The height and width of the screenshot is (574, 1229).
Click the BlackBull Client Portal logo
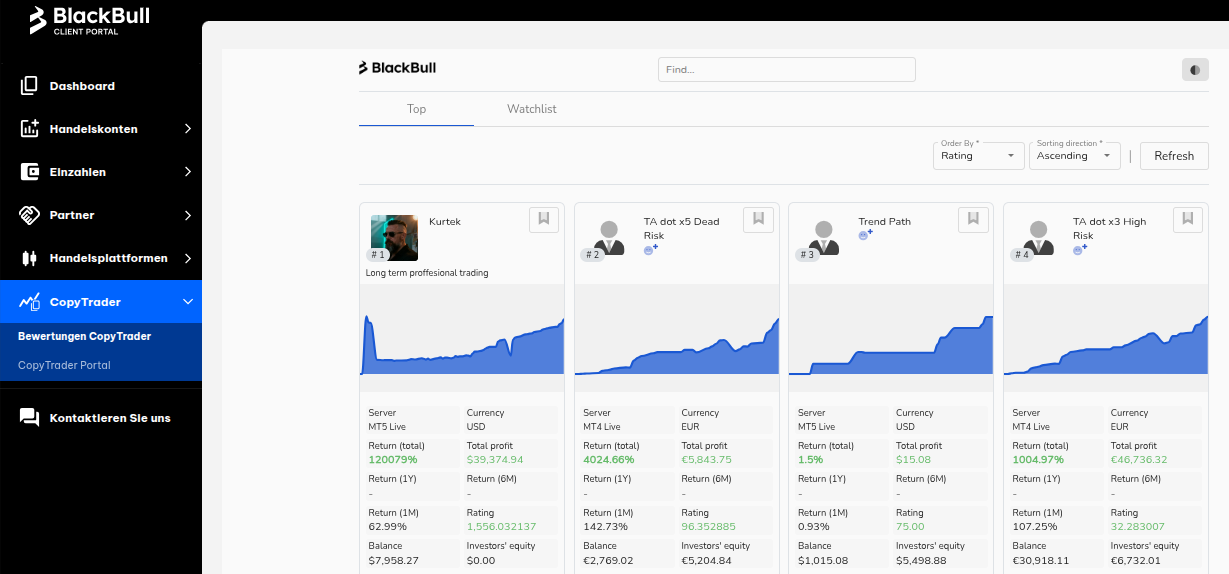[89, 20]
